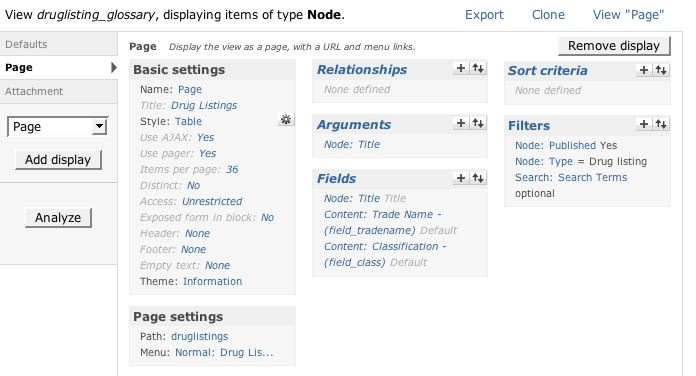This screenshot has width=696, height=376.
Task: Add a new argument with plus icon
Action: [461, 123]
